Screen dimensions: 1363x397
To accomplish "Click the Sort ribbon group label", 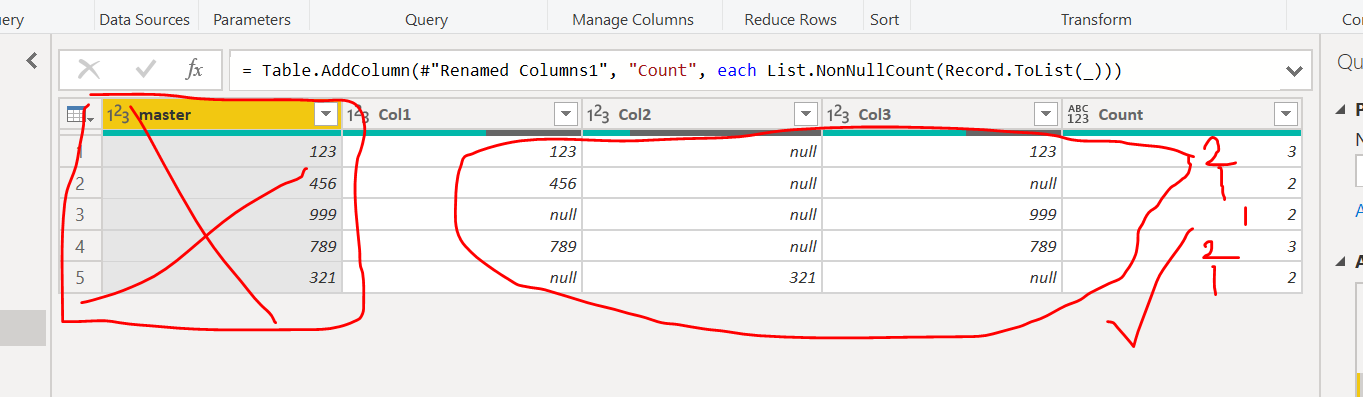I will [884, 19].
